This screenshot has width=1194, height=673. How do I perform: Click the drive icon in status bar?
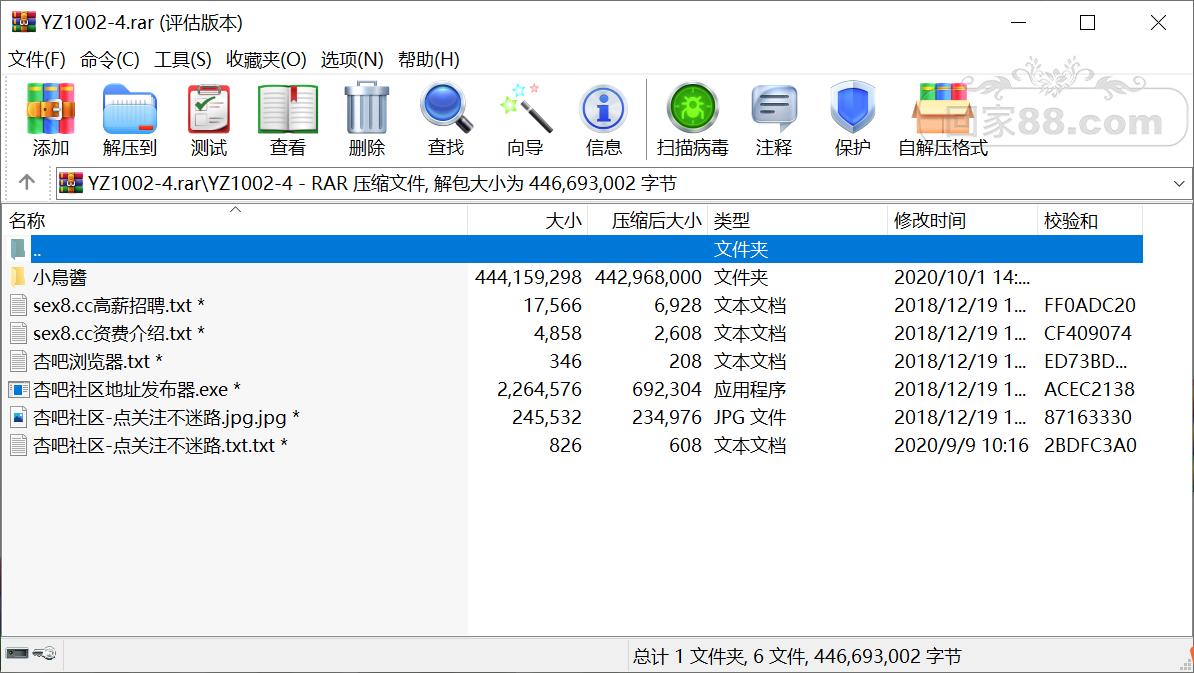(17, 653)
